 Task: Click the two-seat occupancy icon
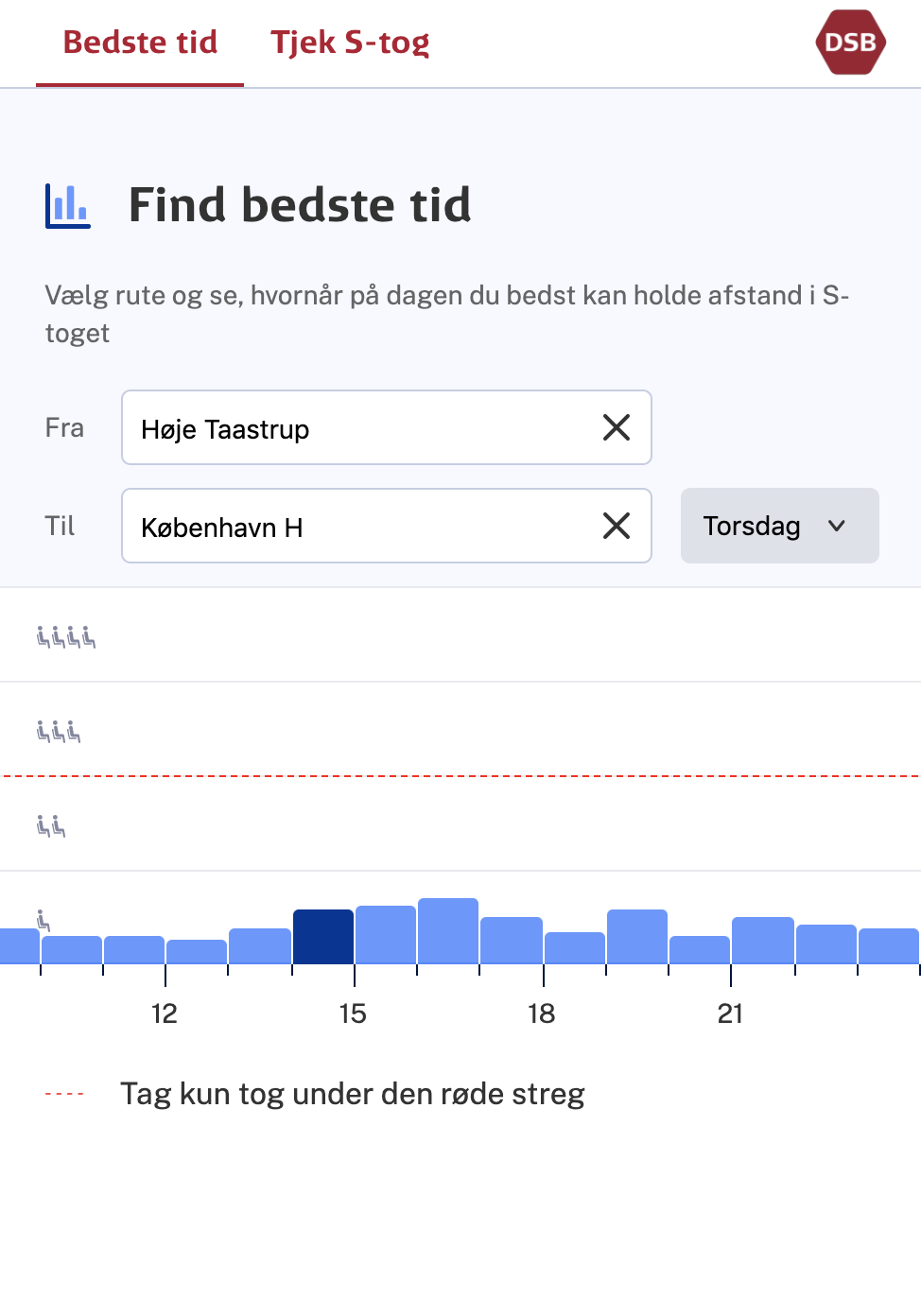(51, 826)
